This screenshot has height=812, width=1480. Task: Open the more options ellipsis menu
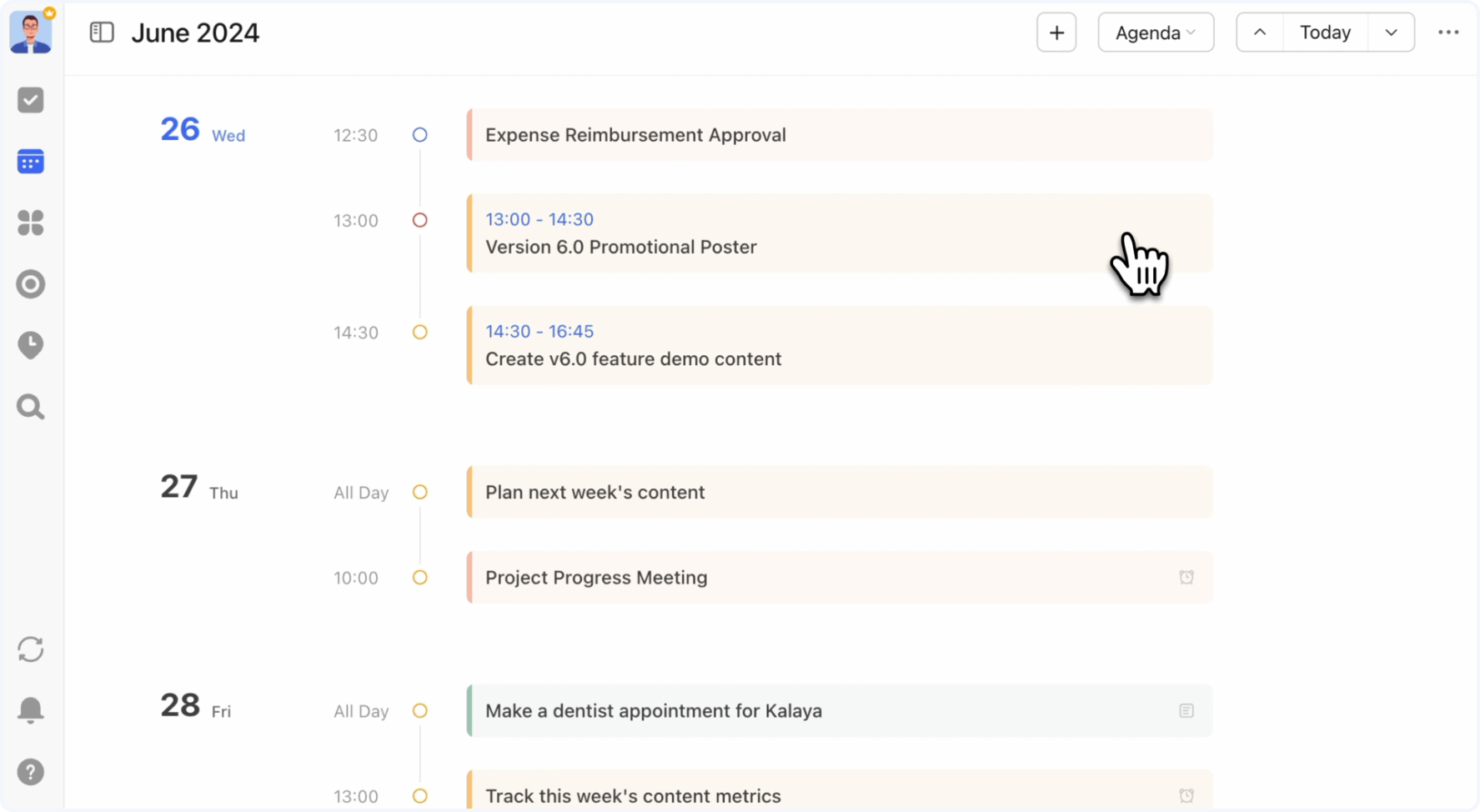point(1448,32)
